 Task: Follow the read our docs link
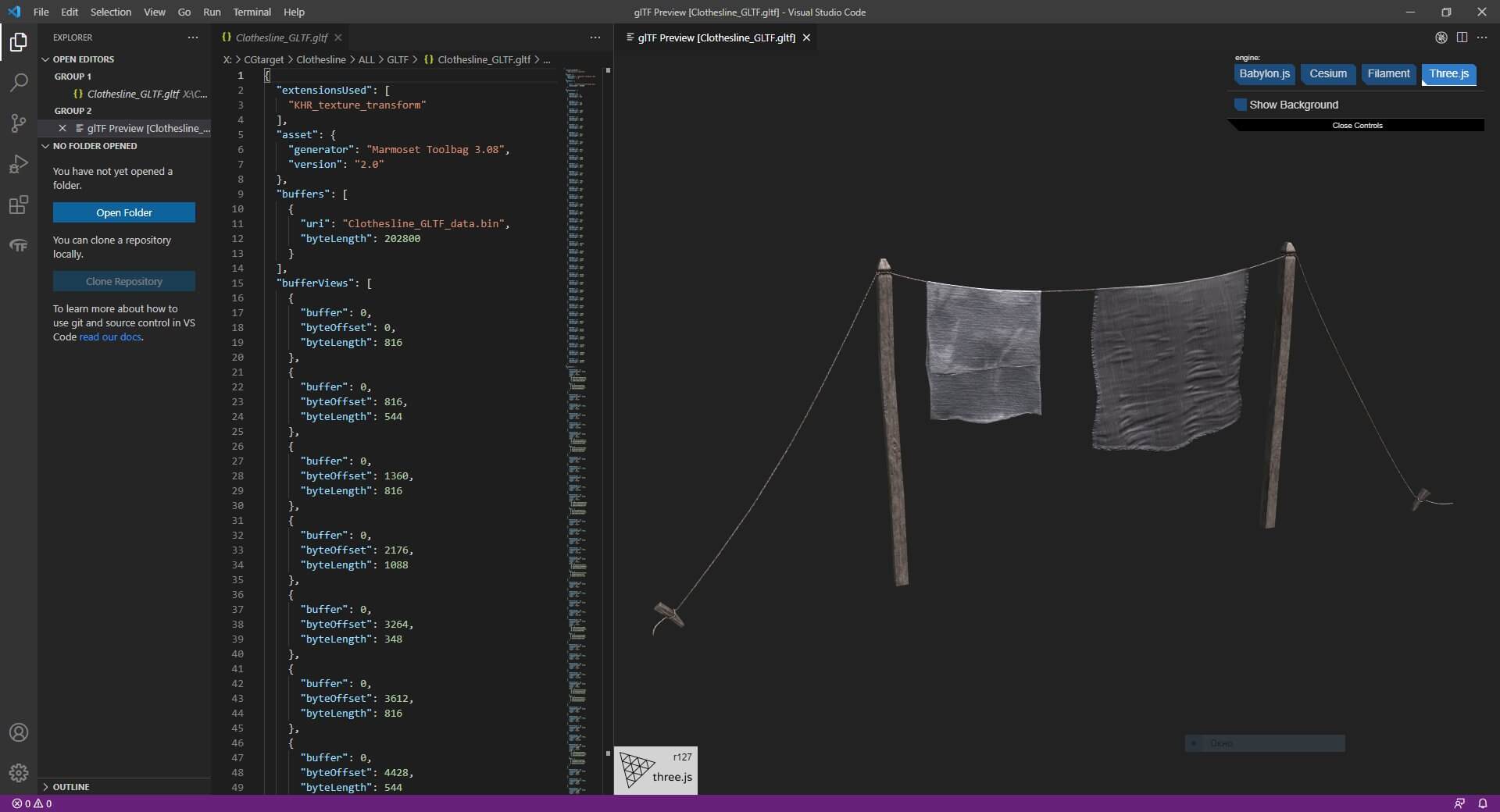tap(110, 337)
